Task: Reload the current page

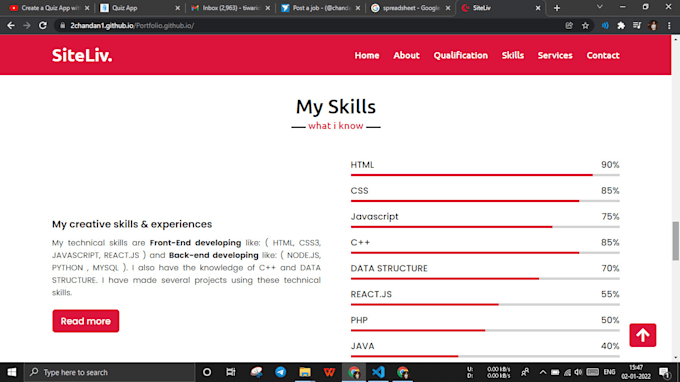Action: coord(42,26)
